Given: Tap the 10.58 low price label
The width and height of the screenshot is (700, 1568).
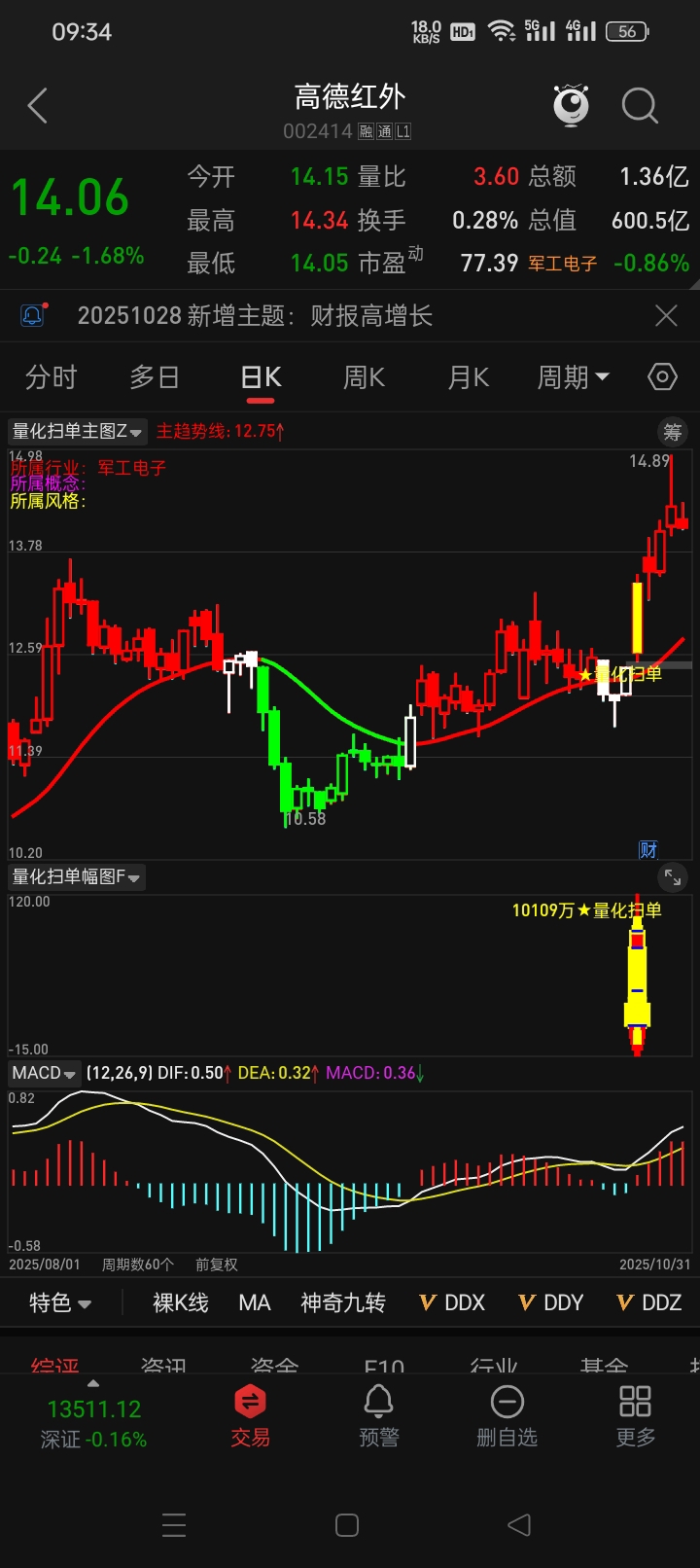Looking at the screenshot, I should 306,819.
